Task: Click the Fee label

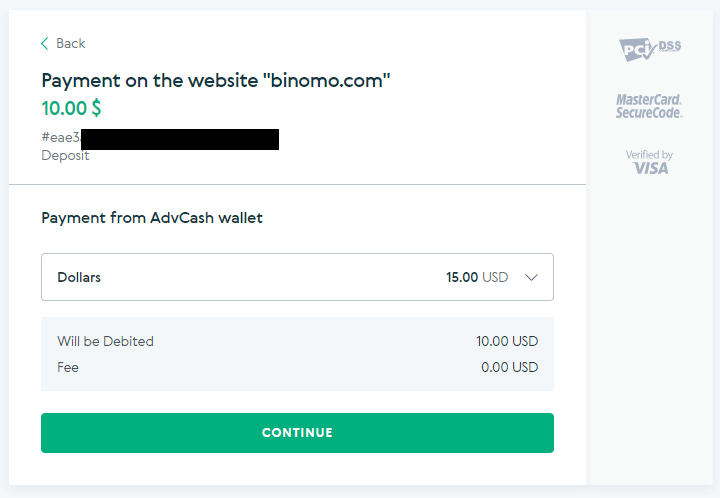Action: 68,367
